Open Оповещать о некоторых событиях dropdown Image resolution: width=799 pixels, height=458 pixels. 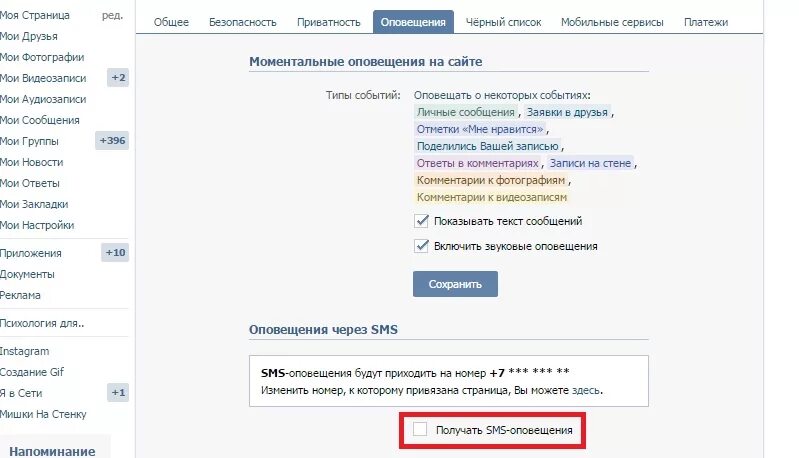coord(502,95)
